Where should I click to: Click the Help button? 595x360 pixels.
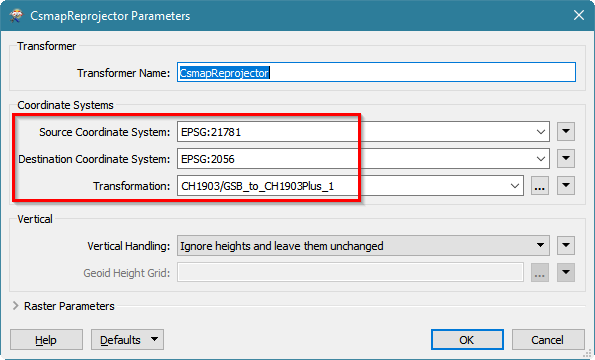pos(46,340)
